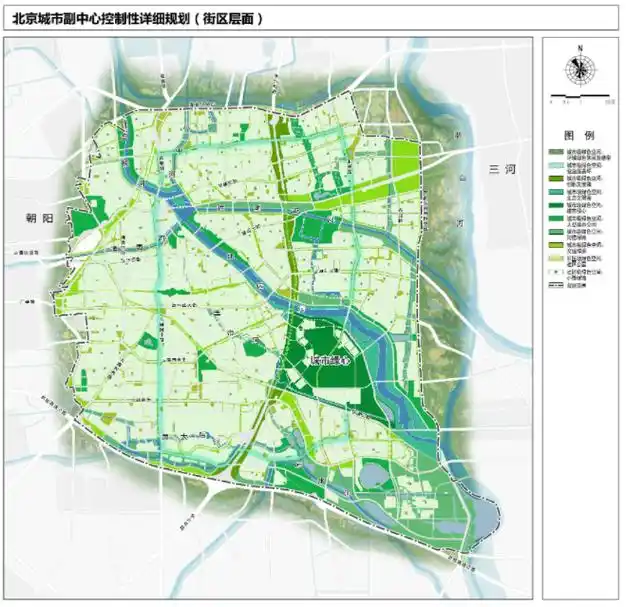
Task: Select the 三河 district label
Action: (x=500, y=170)
